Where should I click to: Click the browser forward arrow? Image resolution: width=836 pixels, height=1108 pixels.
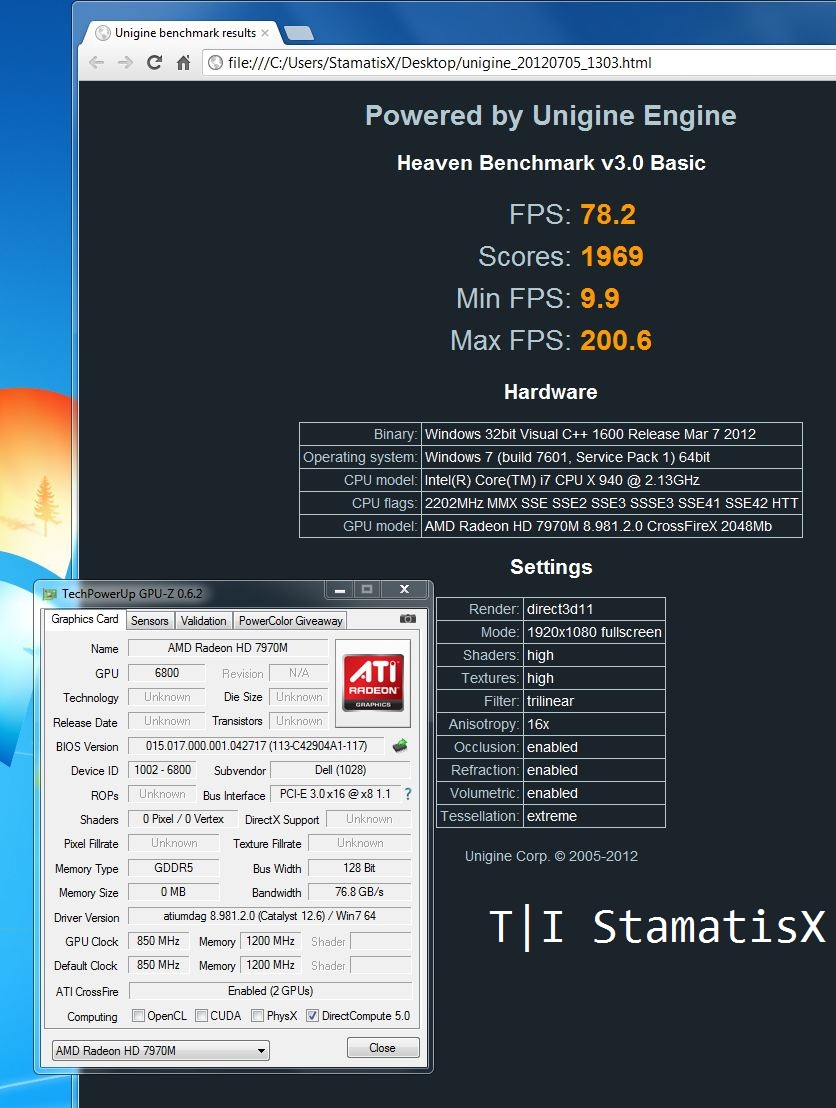coord(125,63)
